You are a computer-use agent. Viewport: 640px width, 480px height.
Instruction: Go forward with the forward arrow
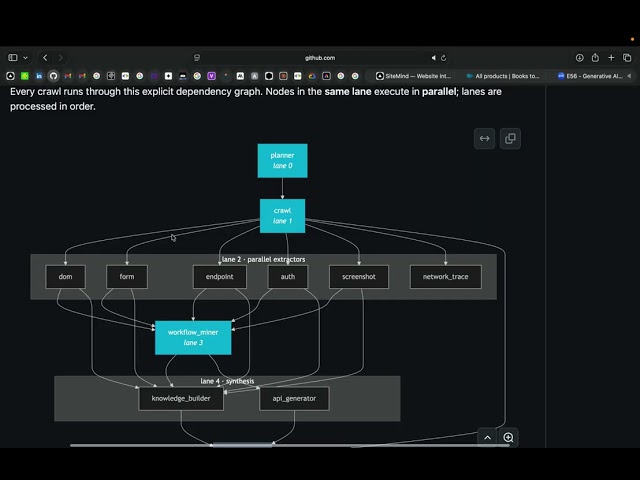coord(60,58)
